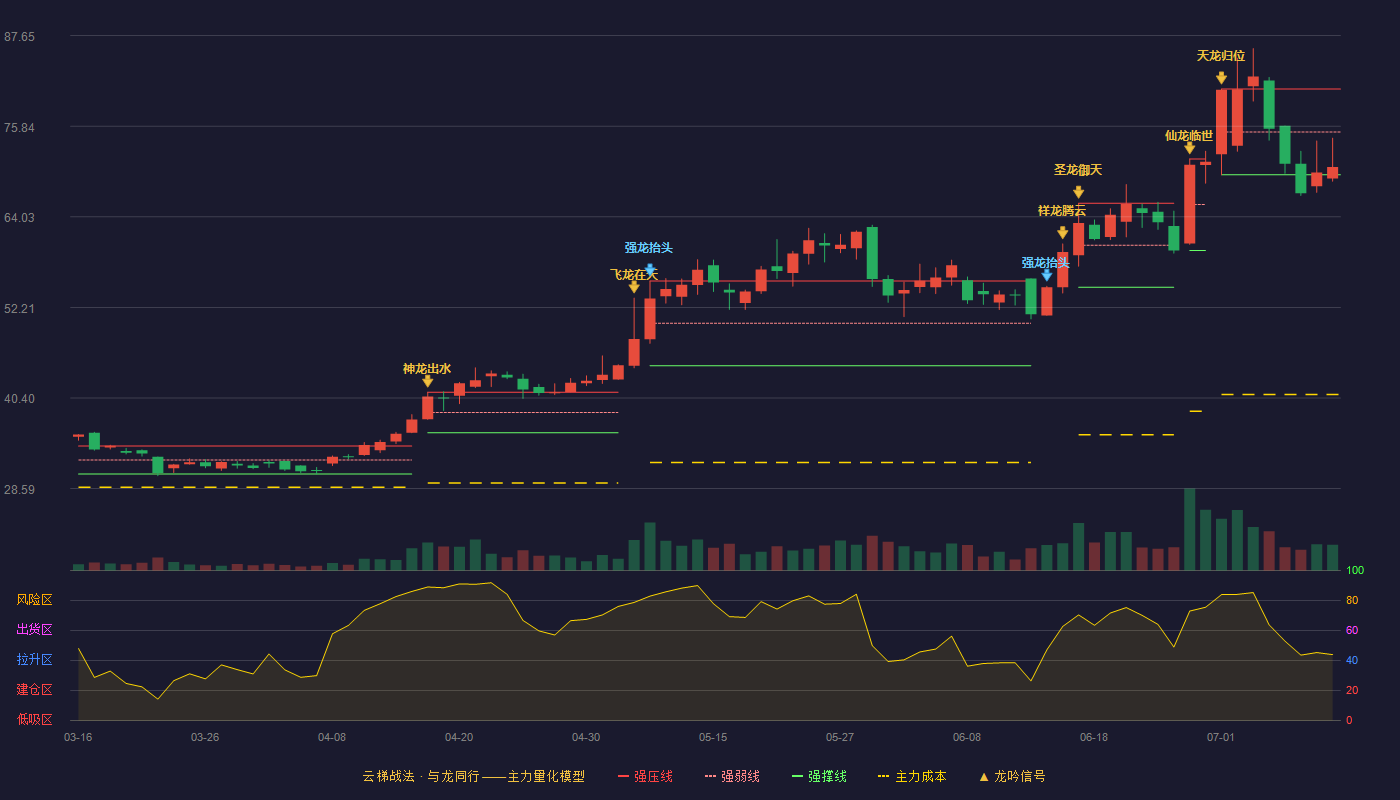
Task: Click the 仙龙临世 signal arrow marker
Action: [1189, 148]
